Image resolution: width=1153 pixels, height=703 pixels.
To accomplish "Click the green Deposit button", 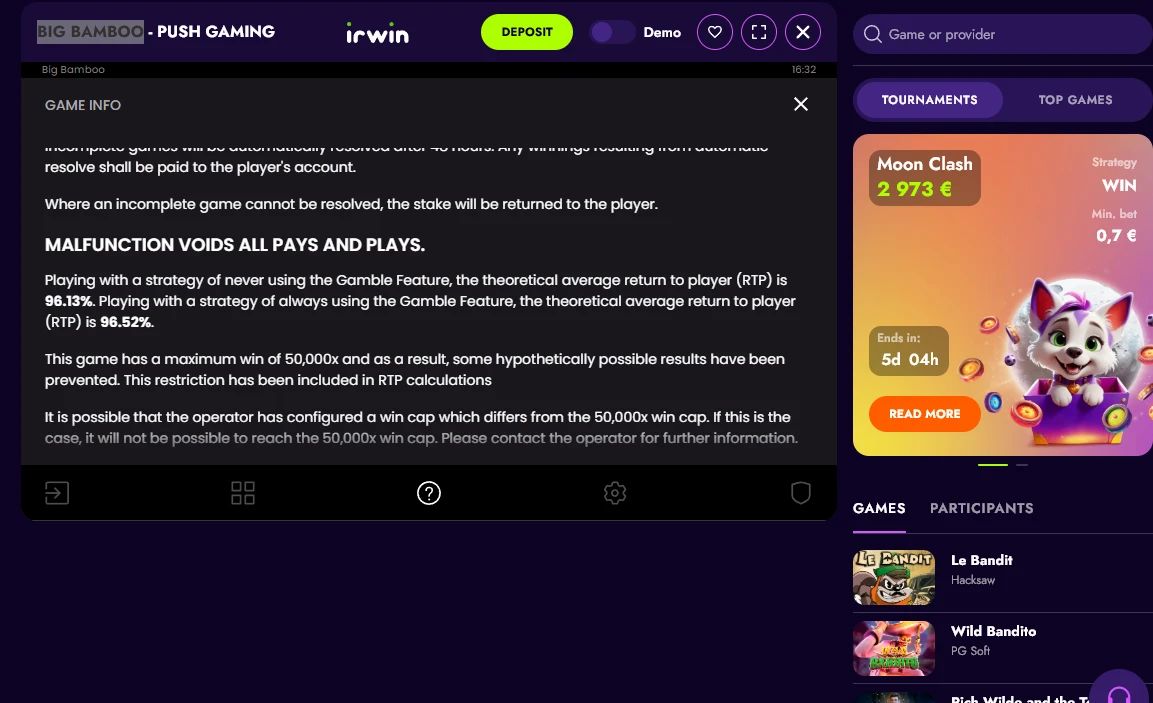I will click(x=526, y=32).
